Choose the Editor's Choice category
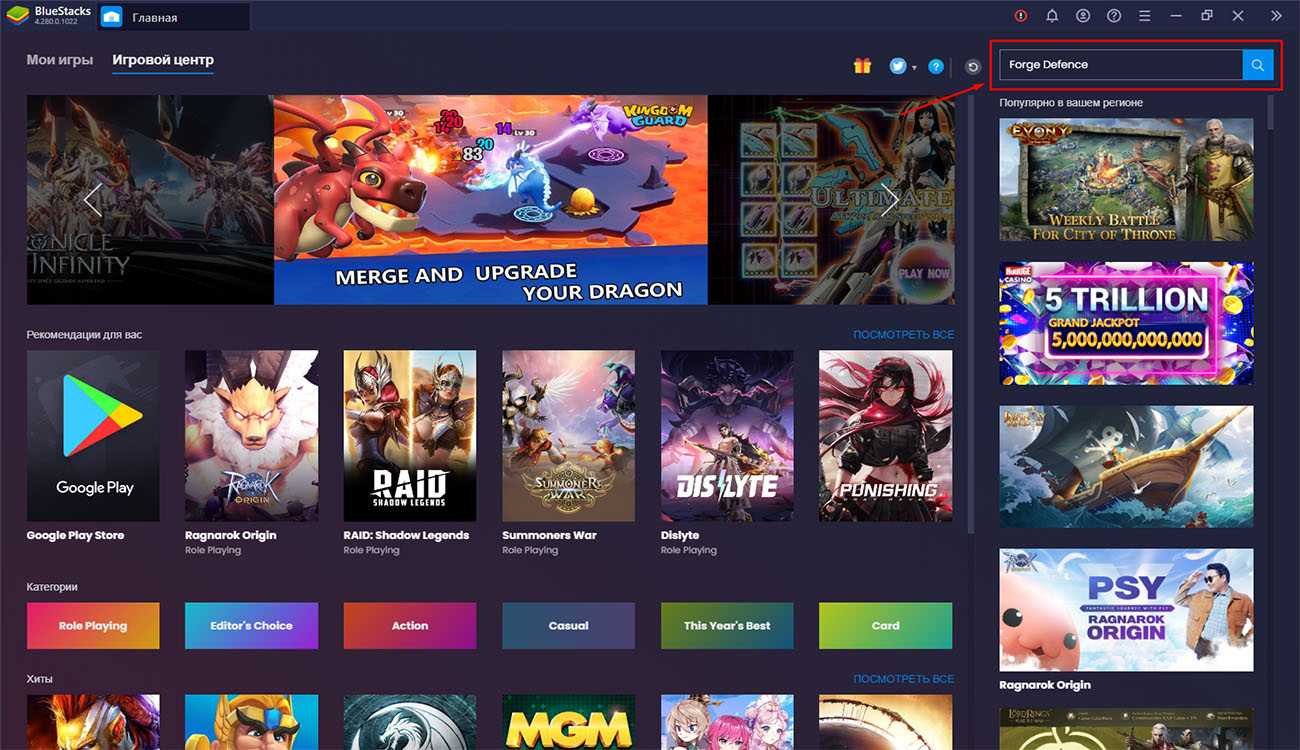The height and width of the screenshot is (750, 1300). point(251,626)
